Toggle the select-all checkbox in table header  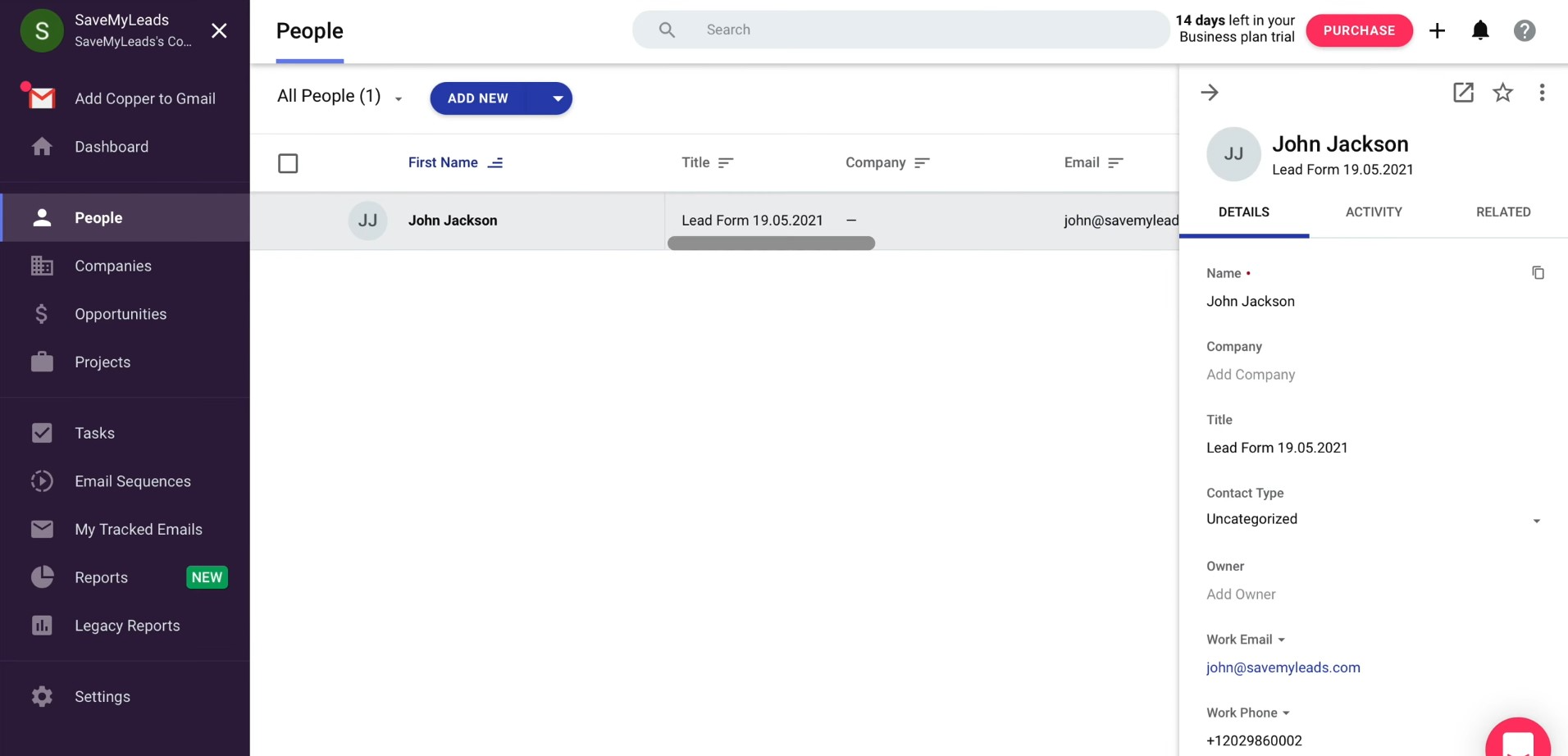288,163
